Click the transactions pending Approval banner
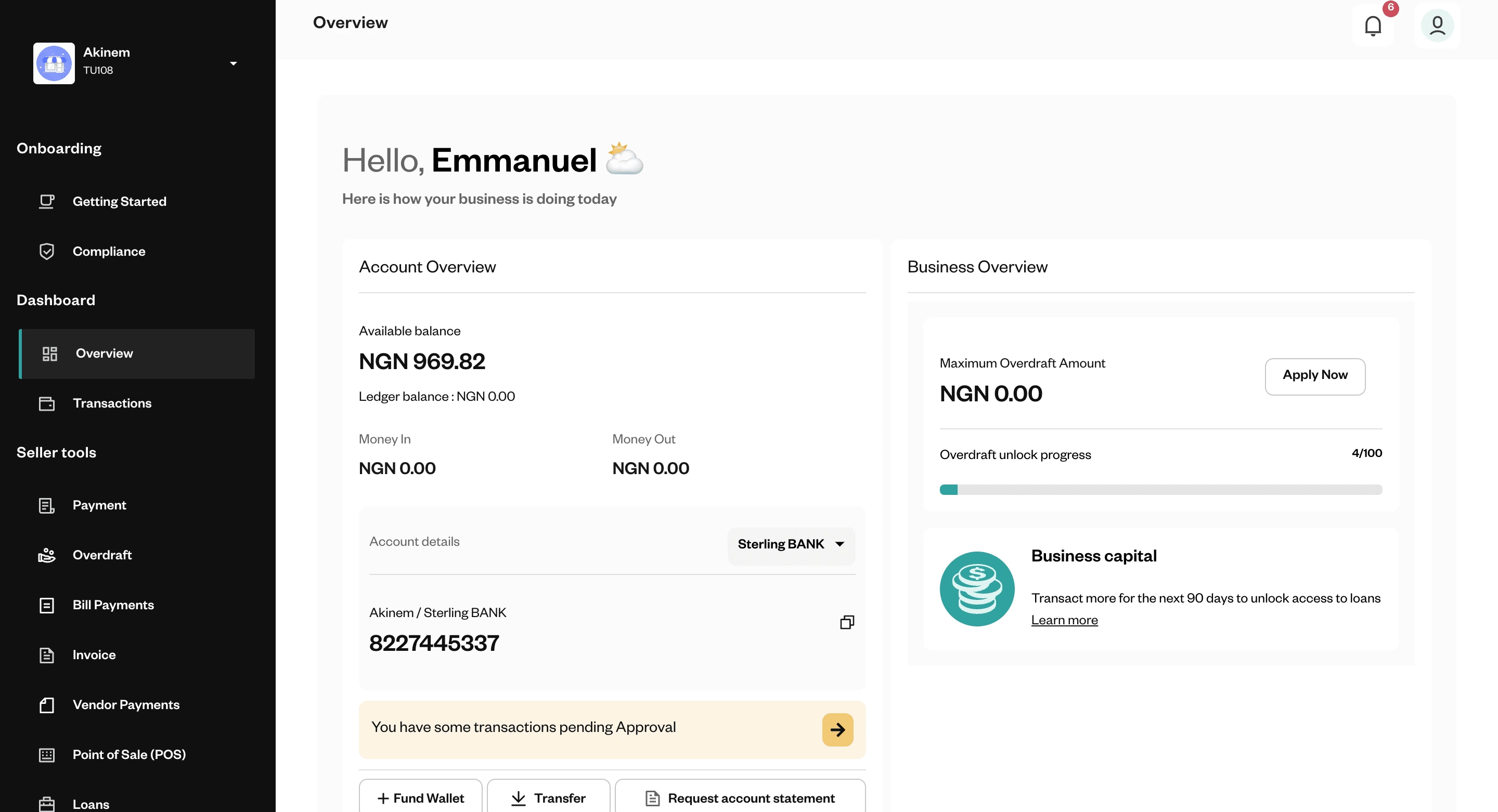Viewport: 1498px width, 812px height. coord(612,730)
